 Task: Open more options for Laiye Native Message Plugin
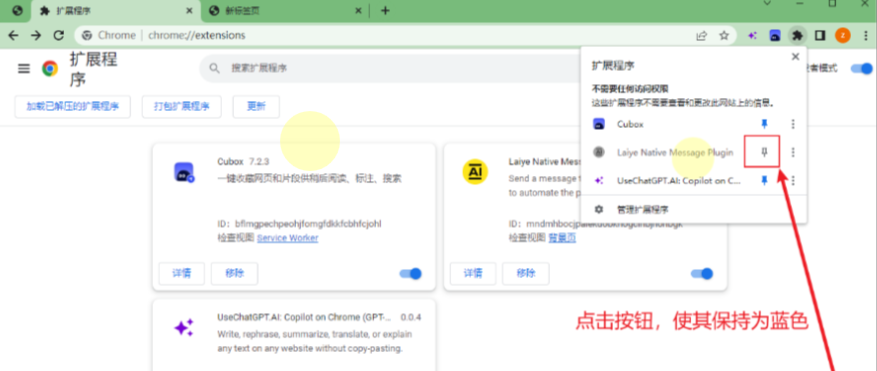coord(793,152)
